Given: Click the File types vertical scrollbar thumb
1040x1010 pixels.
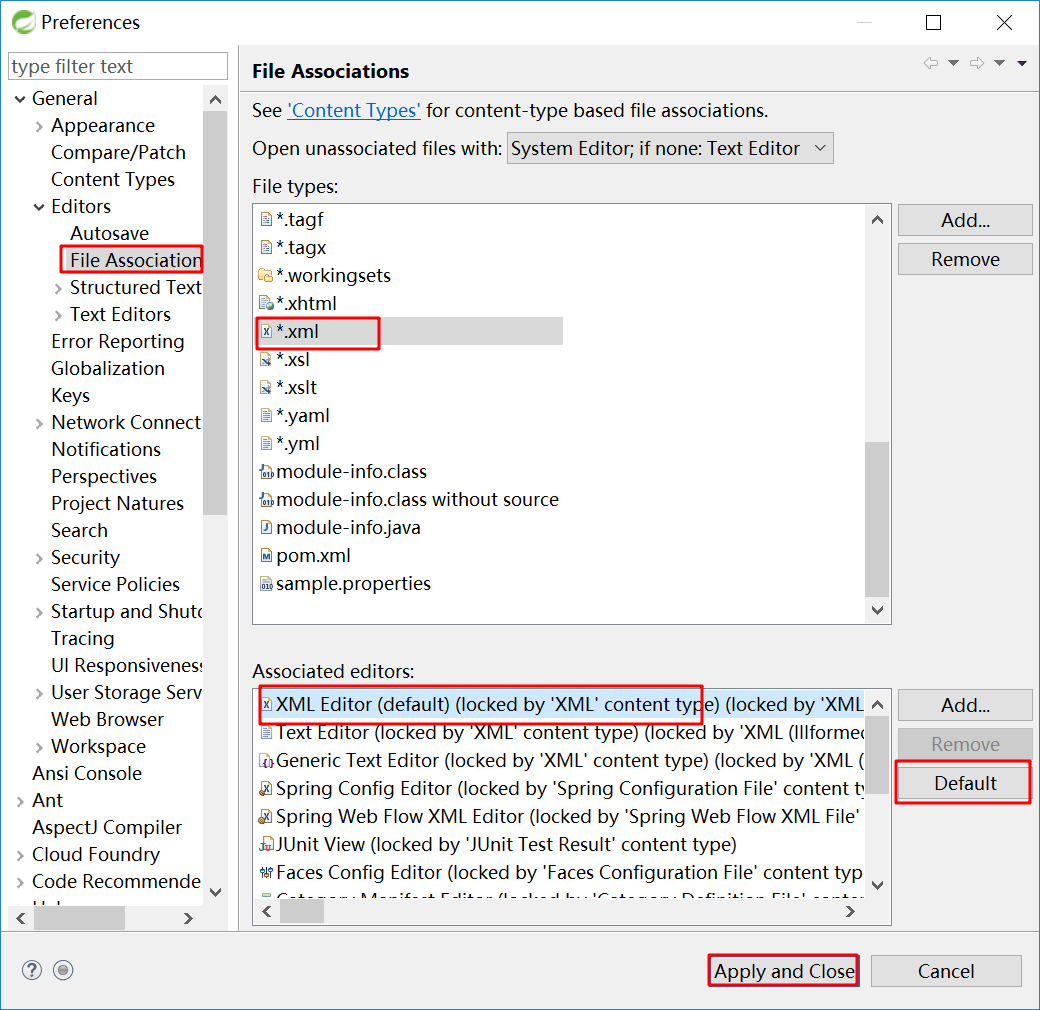Looking at the screenshot, I should (877, 519).
